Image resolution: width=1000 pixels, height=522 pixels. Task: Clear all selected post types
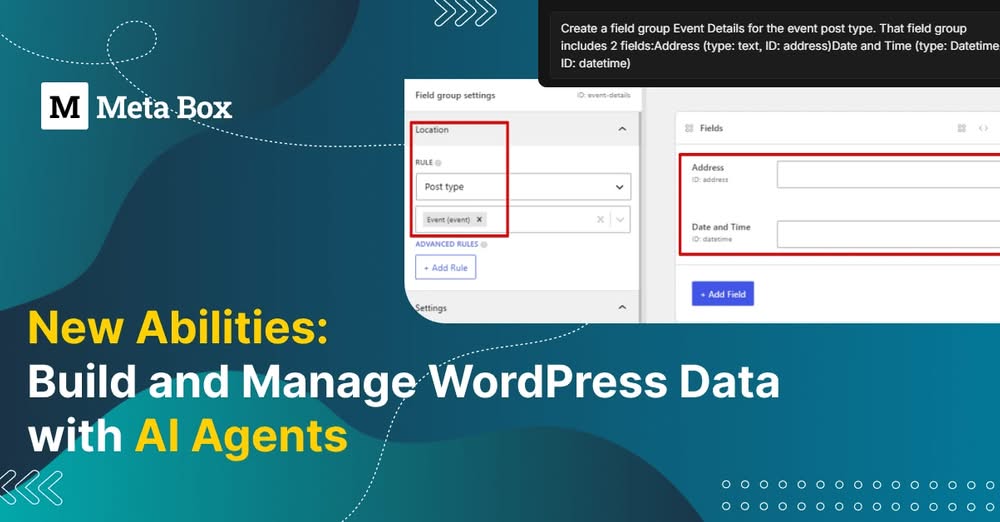600,220
